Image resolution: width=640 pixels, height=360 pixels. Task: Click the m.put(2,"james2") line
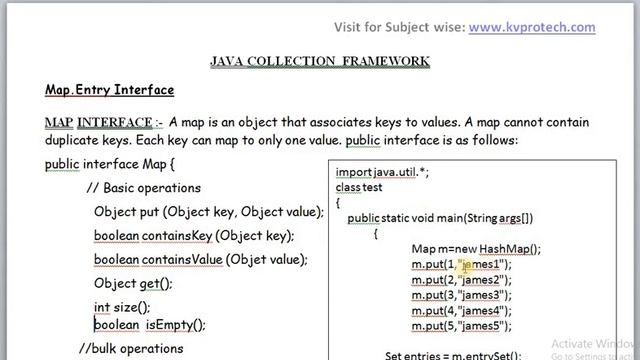(x=461, y=280)
